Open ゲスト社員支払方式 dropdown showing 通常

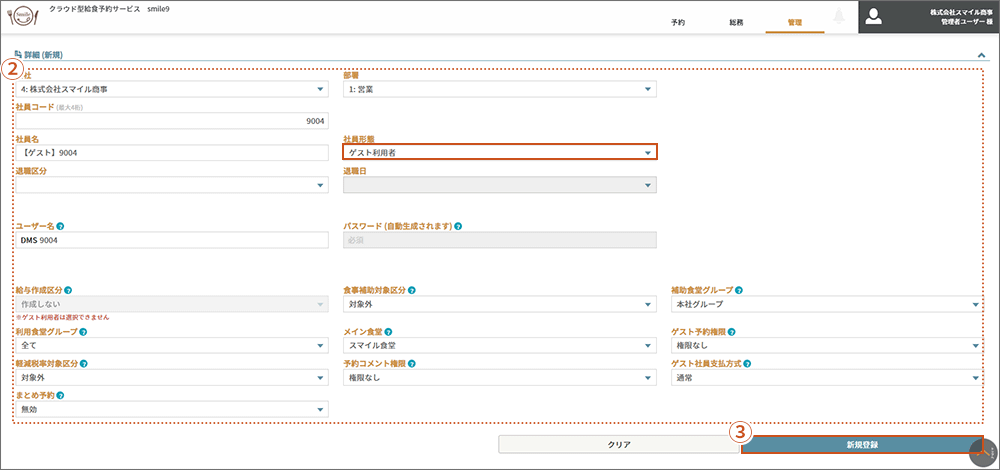(827, 378)
